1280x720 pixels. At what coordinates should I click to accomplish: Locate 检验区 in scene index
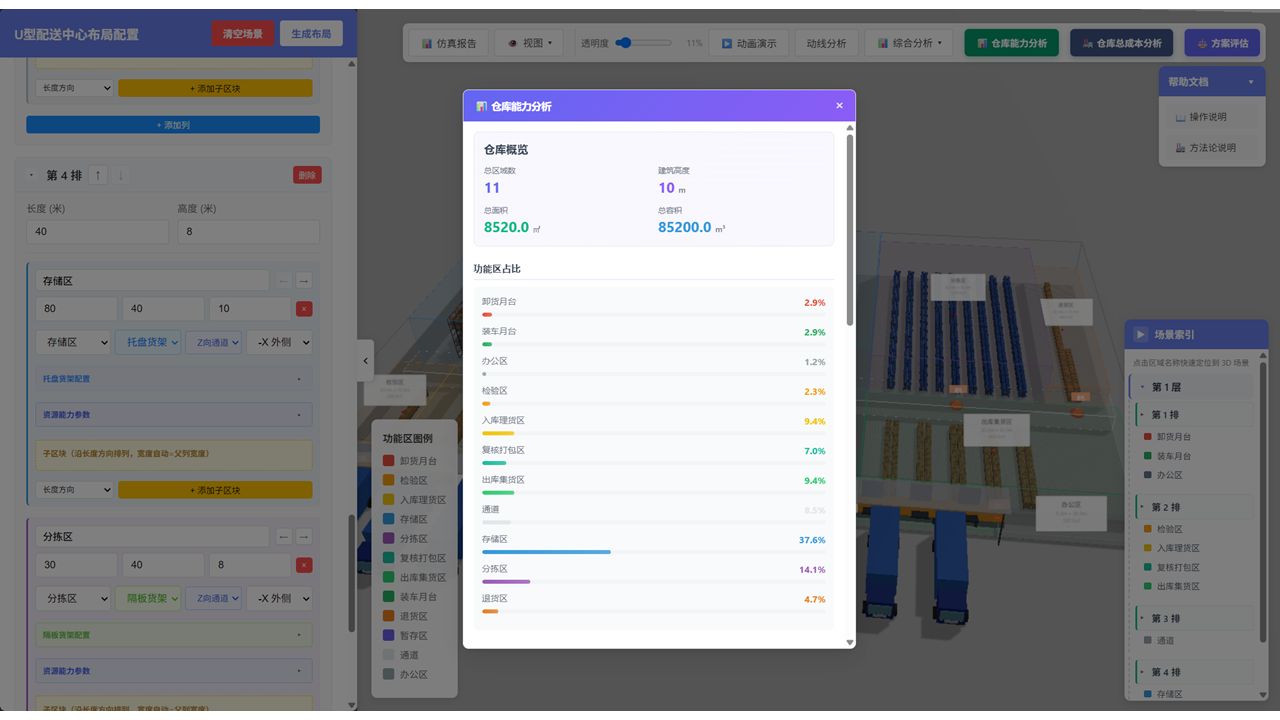[x=1169, y=529]
